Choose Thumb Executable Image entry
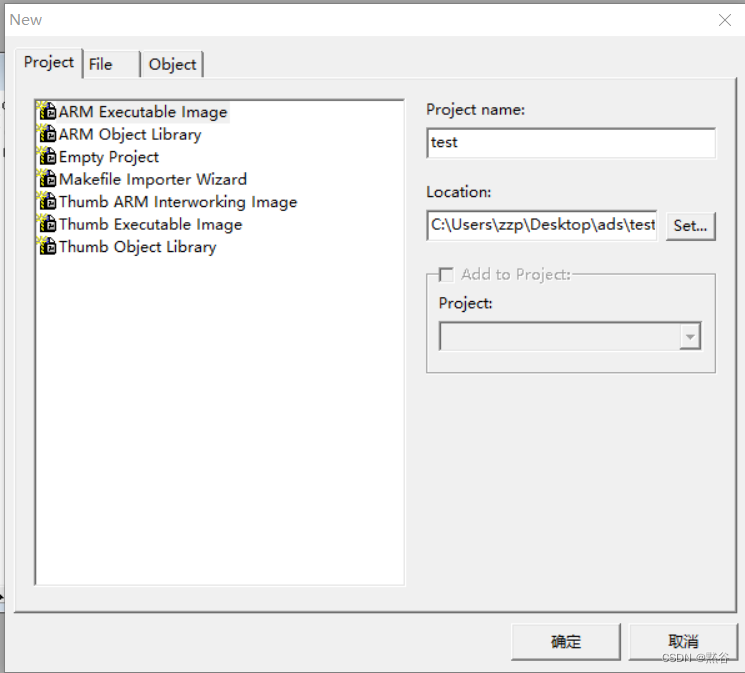The image size is (745, 673). click(x=150, y=224)
